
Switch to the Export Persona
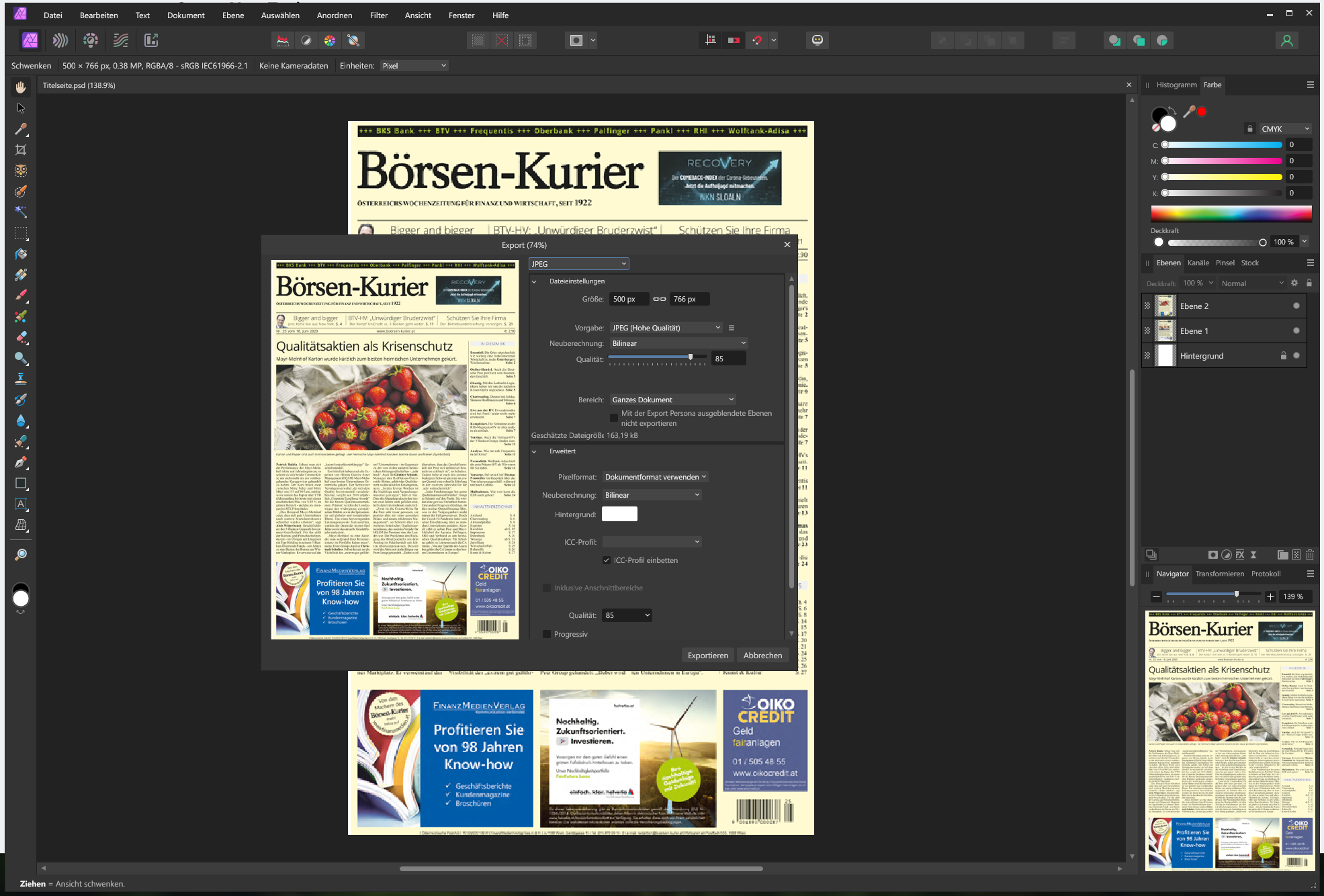point(151,40)
